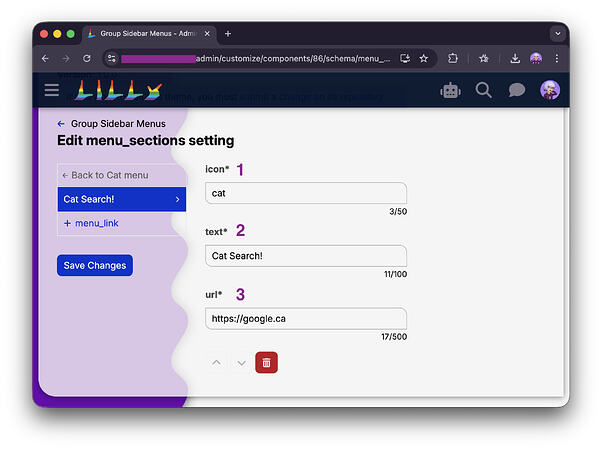This screenshot has width=601, height=450.
Task: Move the link down with chevron
Action: [x=241, y=363]
